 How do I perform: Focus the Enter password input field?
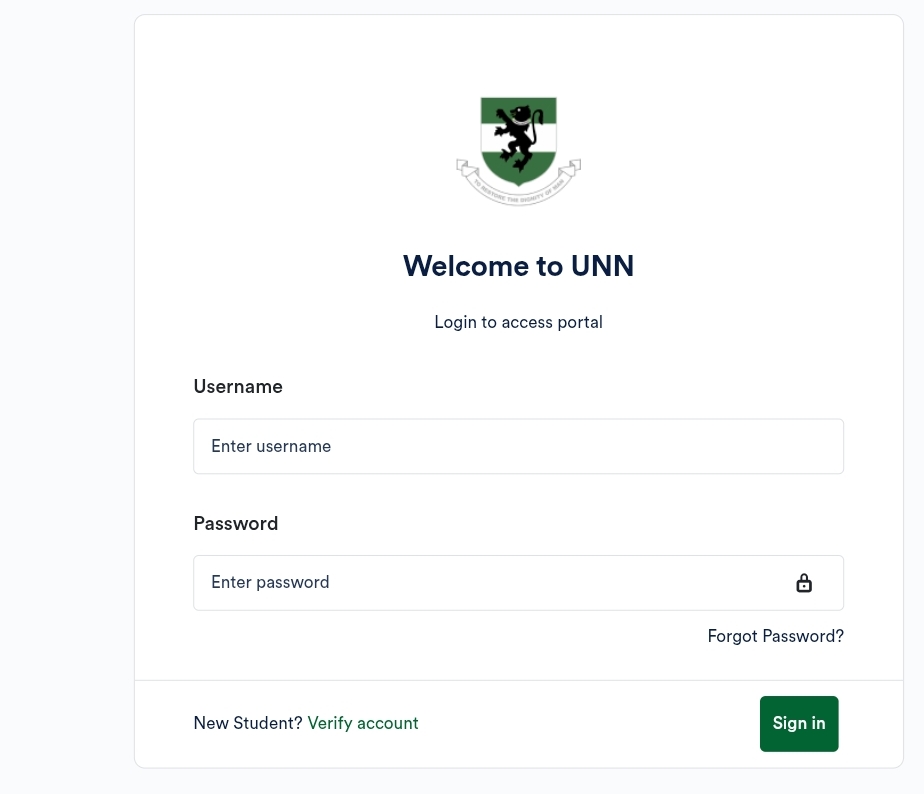519,582
